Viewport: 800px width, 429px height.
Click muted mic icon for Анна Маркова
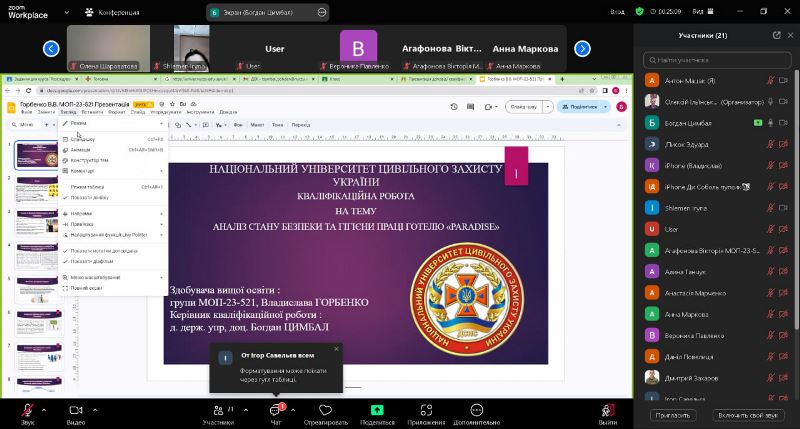(x=770, y=314)
